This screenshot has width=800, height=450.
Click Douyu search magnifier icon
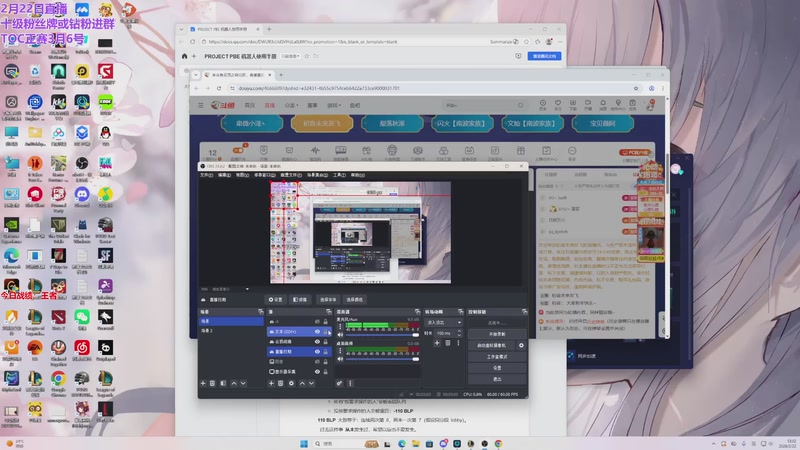point(520,105)
